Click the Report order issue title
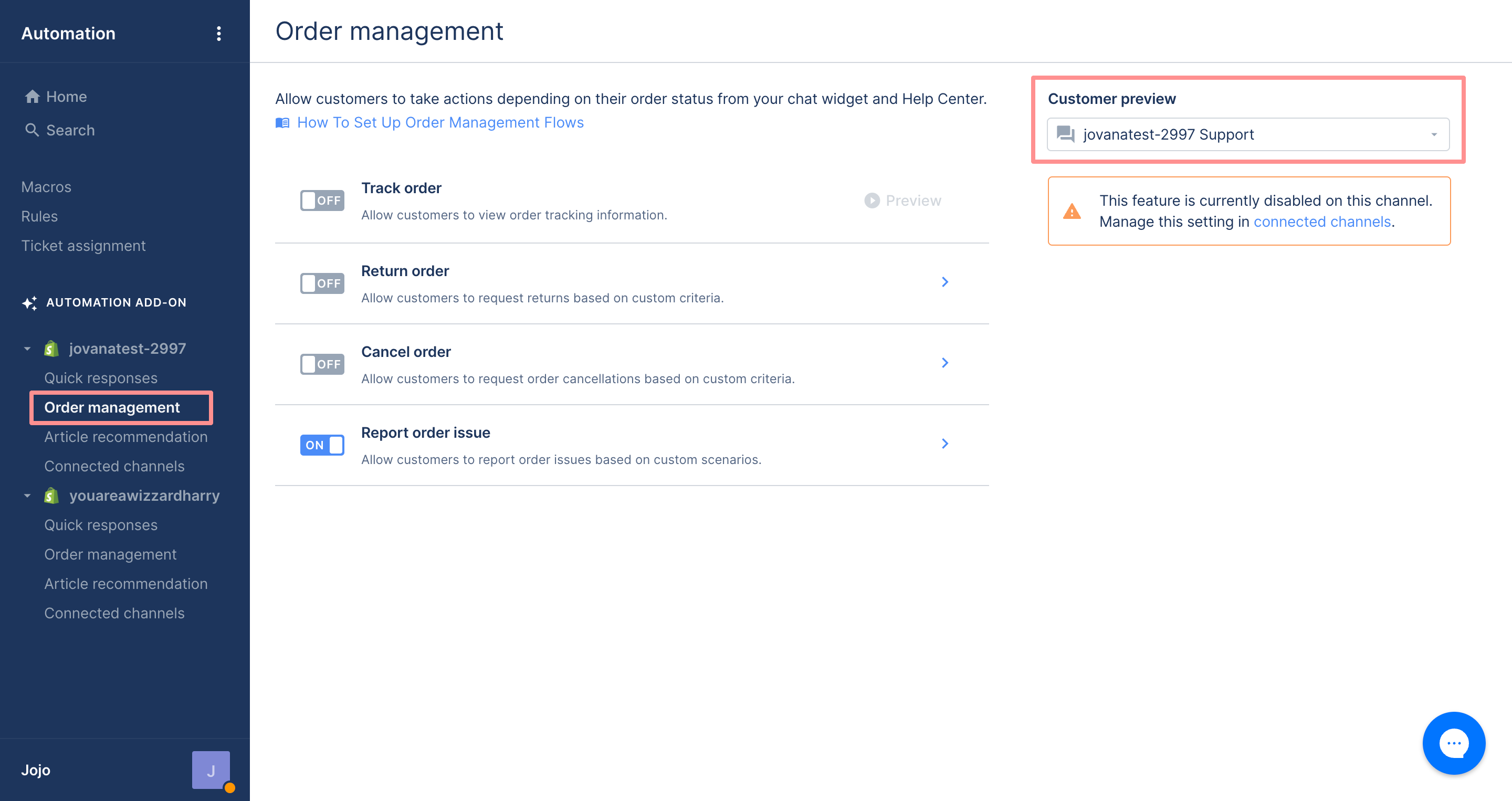This screenshot has width=1512, height=801. click(x=426, y=433)
